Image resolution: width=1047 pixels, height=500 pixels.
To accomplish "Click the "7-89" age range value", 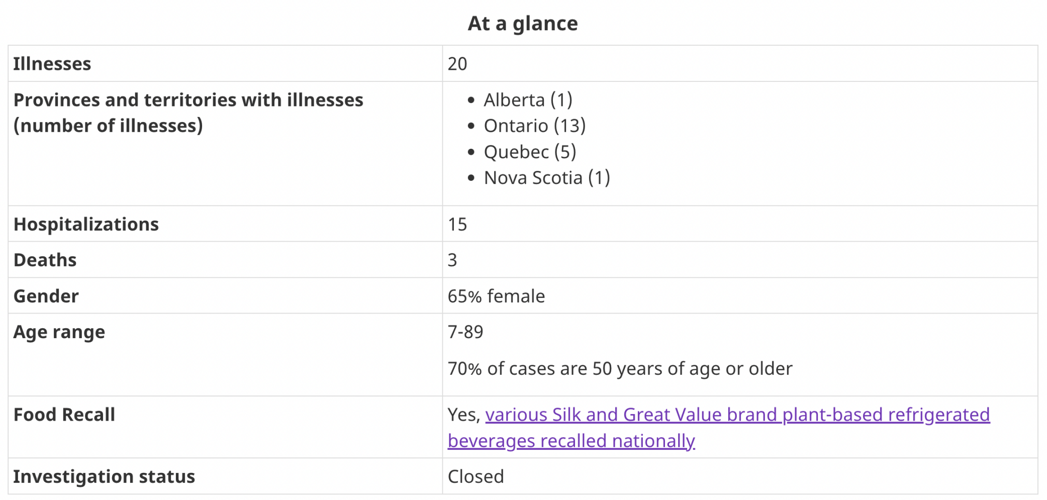I will (465, 332).
